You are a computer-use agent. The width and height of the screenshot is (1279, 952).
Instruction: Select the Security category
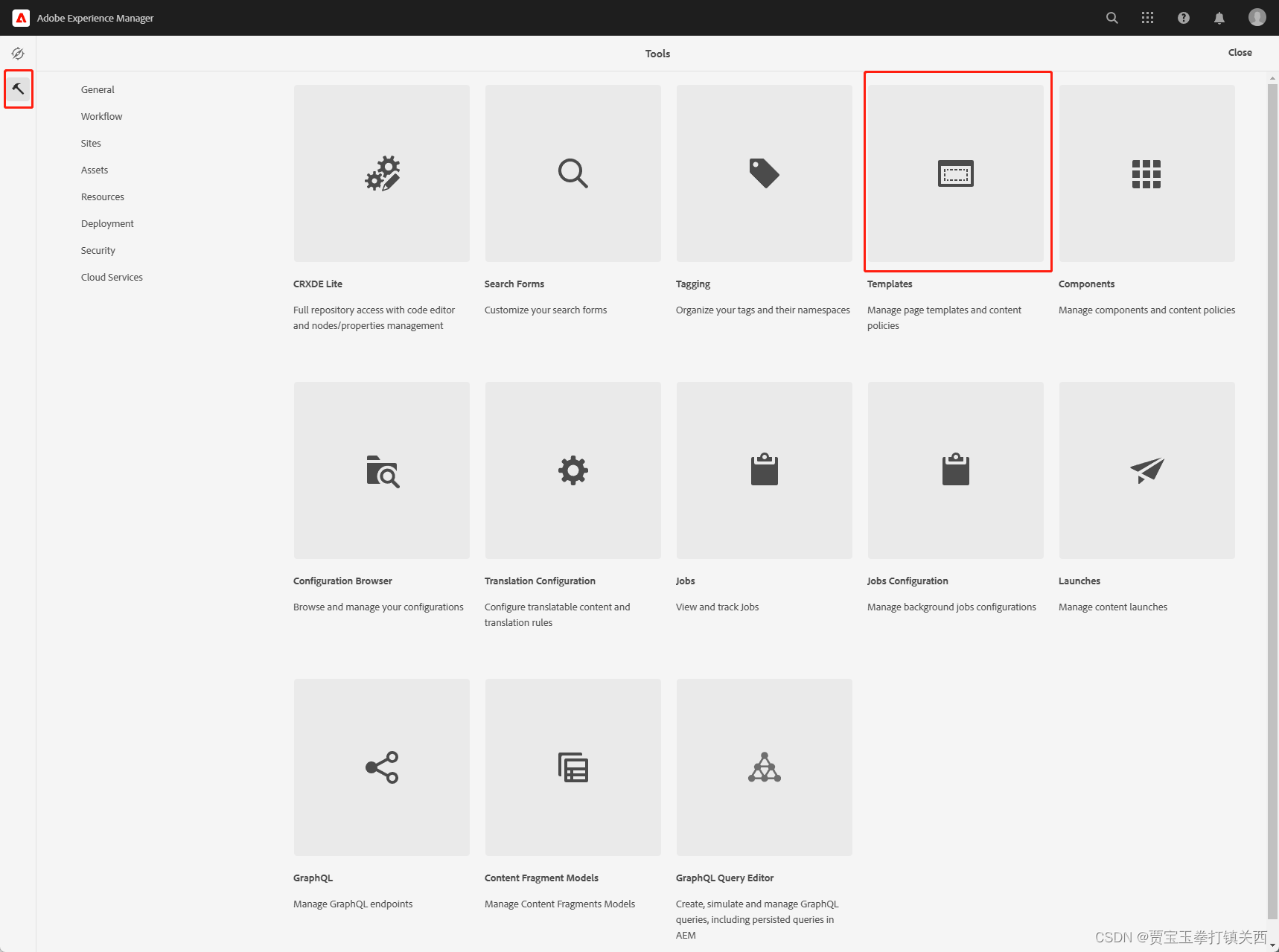[98, 250]
